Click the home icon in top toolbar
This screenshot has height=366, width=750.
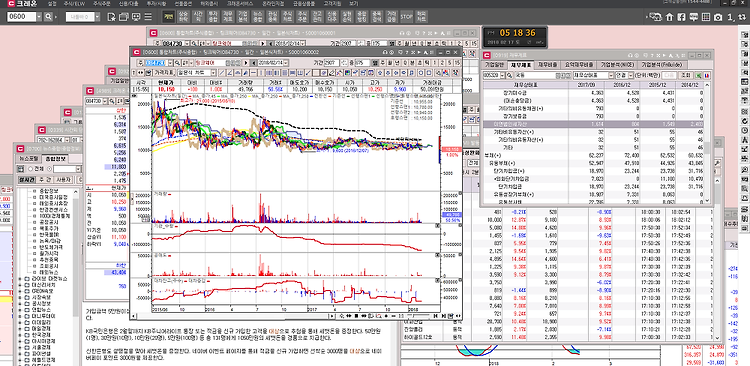(670, 17)
